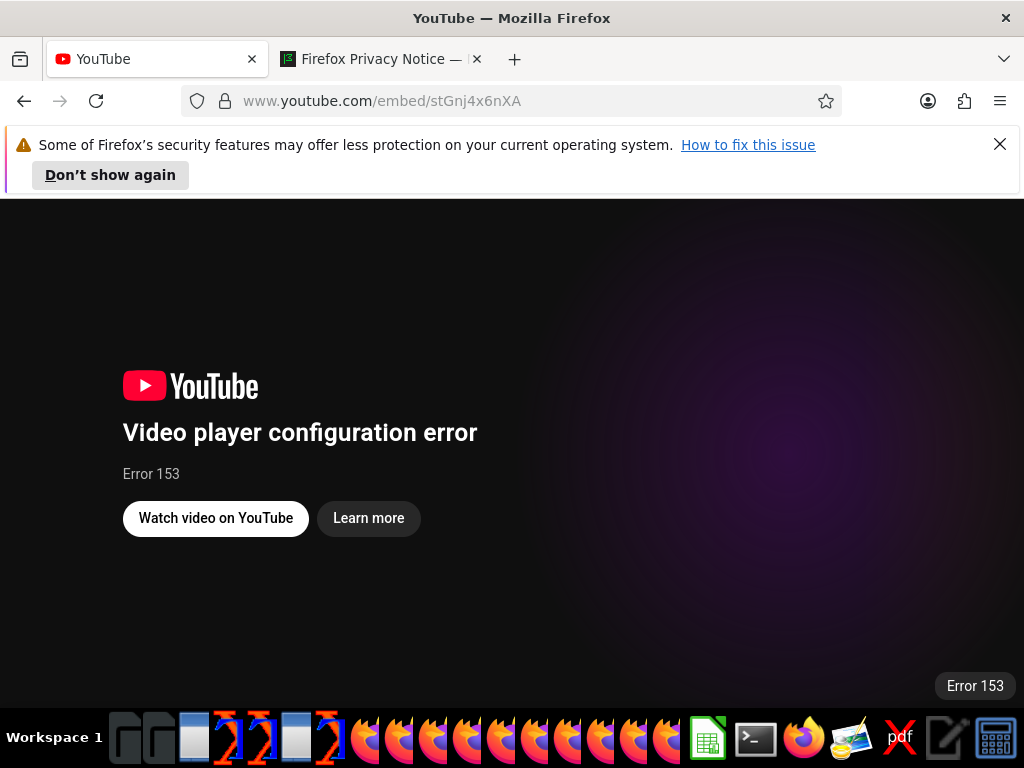Open the Workspace 1 switcher
The width and height of the screenshot is (1024, 768).
click(x=54, y=738)
